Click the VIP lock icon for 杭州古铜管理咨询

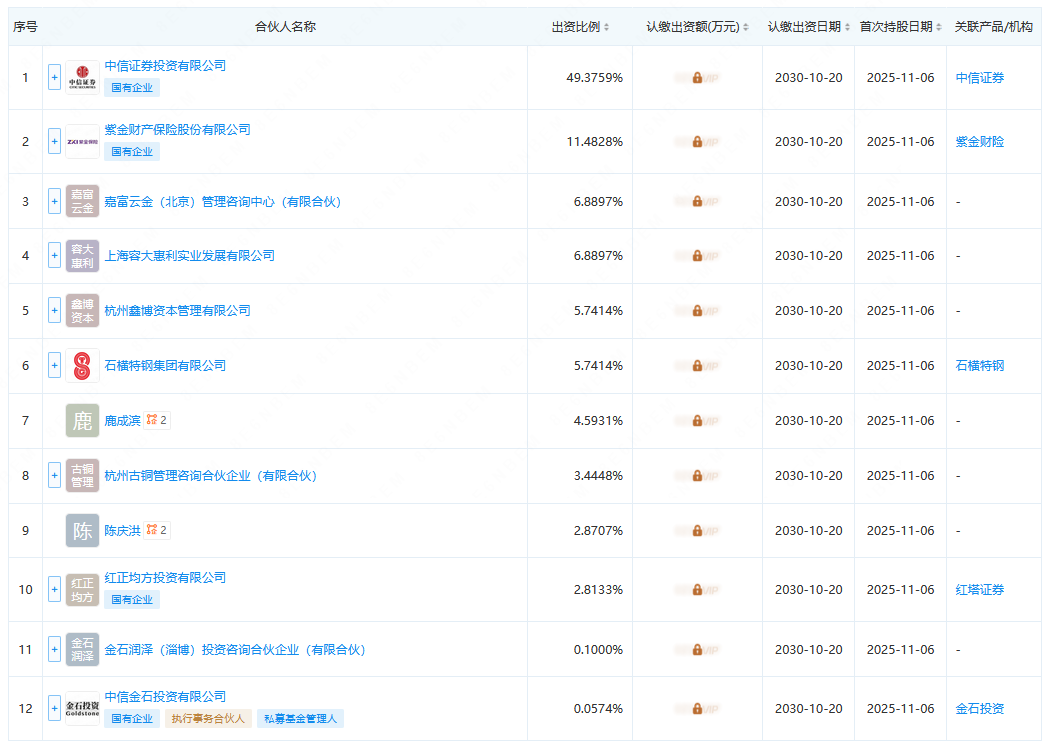click(697, 476)
